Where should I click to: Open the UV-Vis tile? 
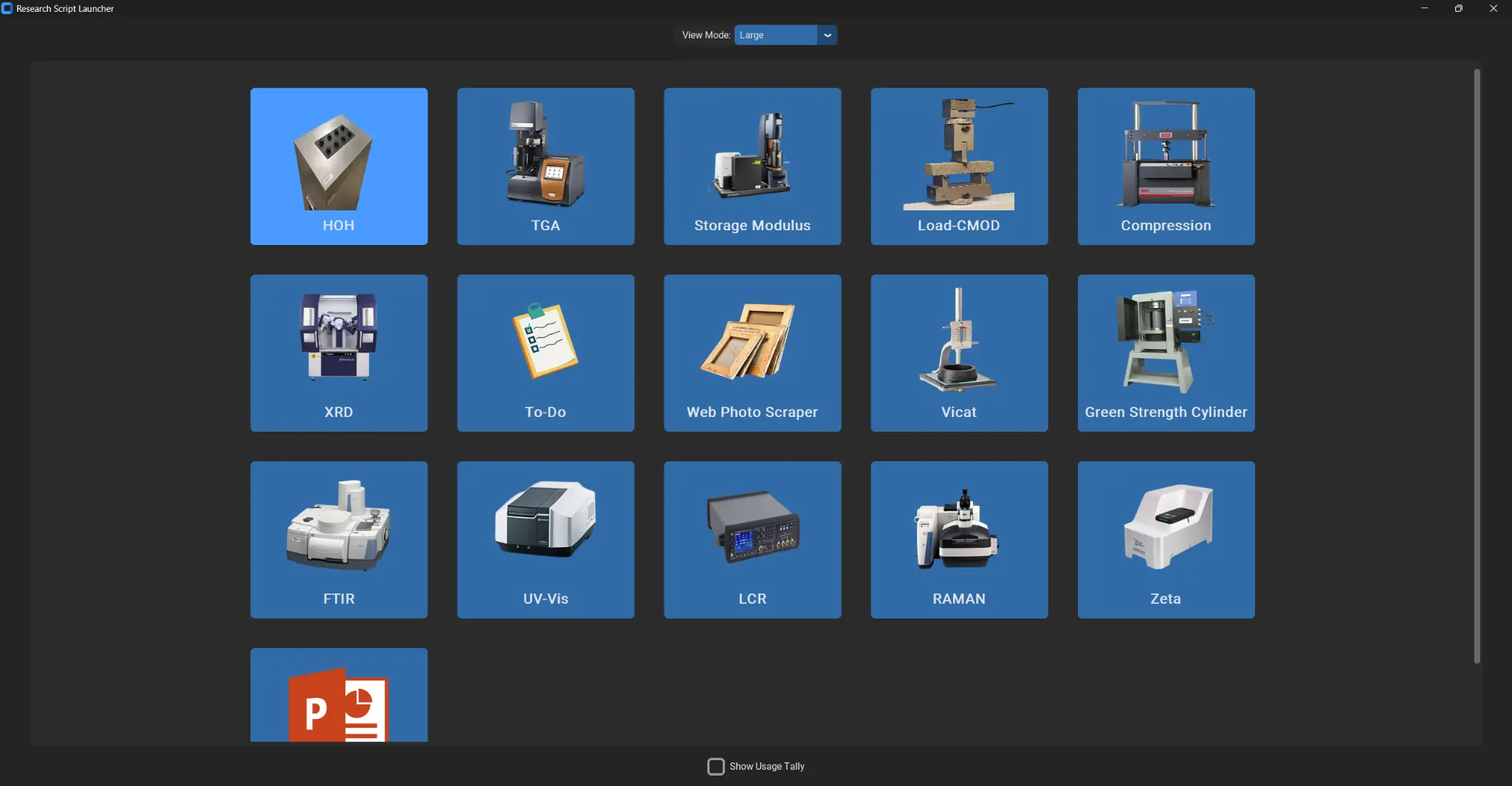pyautogui.click(x=545, y=539)
